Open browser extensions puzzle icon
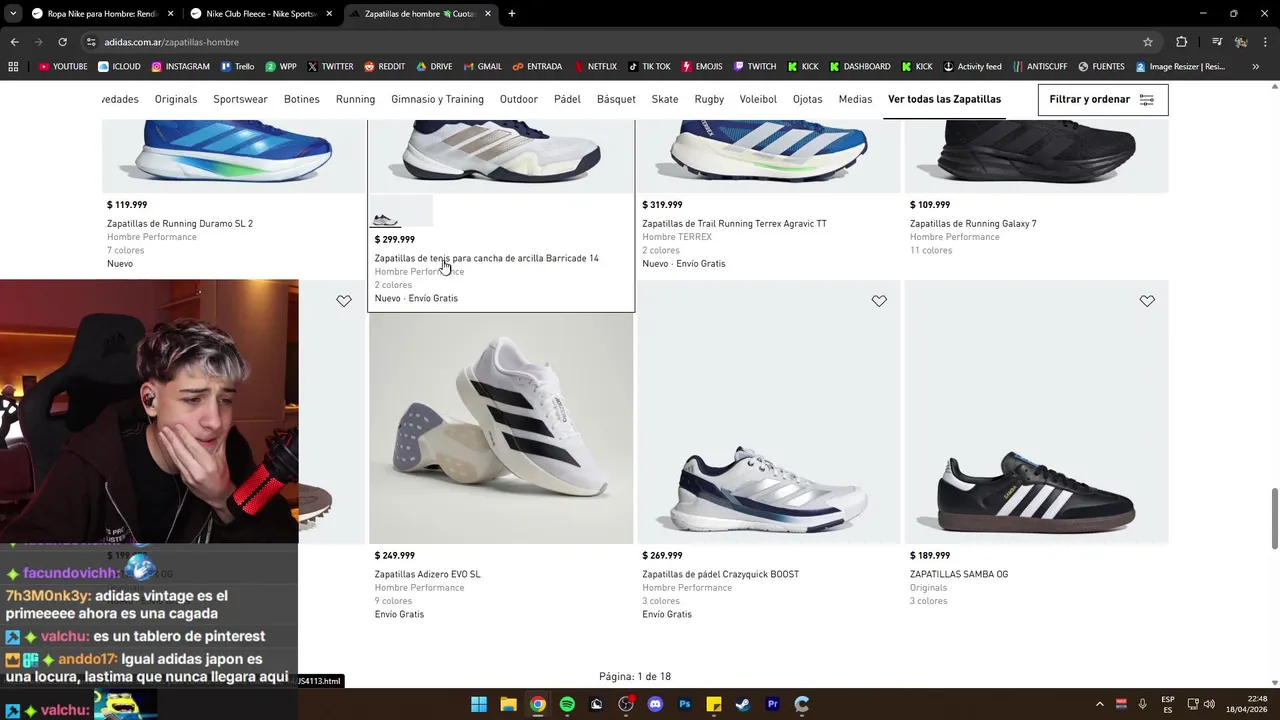 (1181, 42)
